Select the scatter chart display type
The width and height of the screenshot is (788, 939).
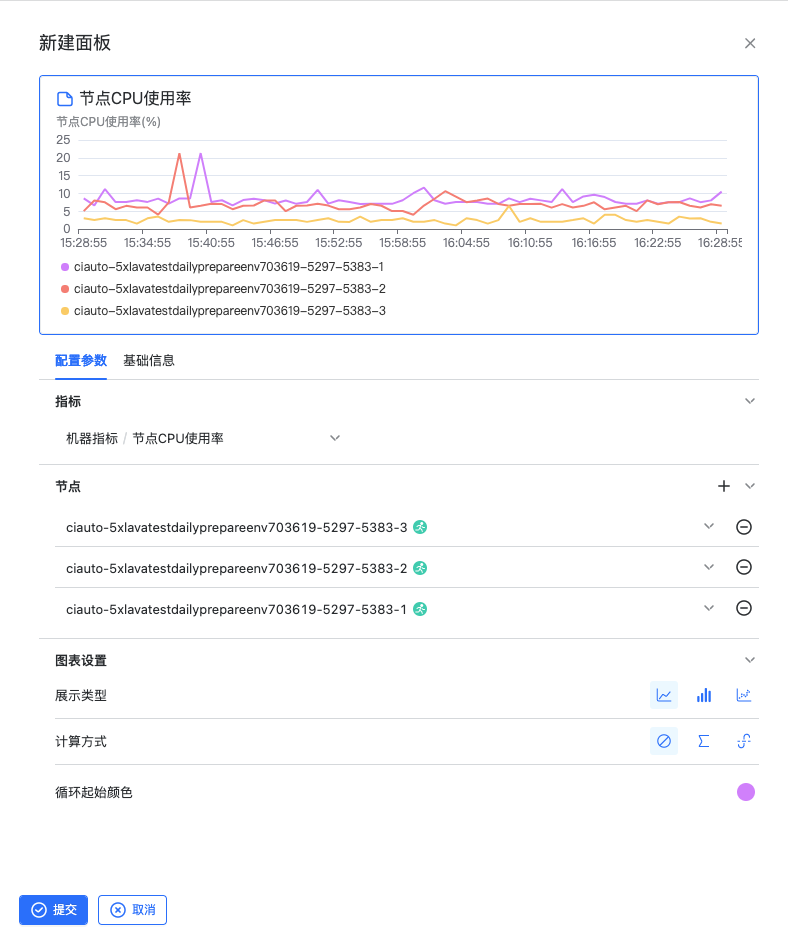coord(744,695)
